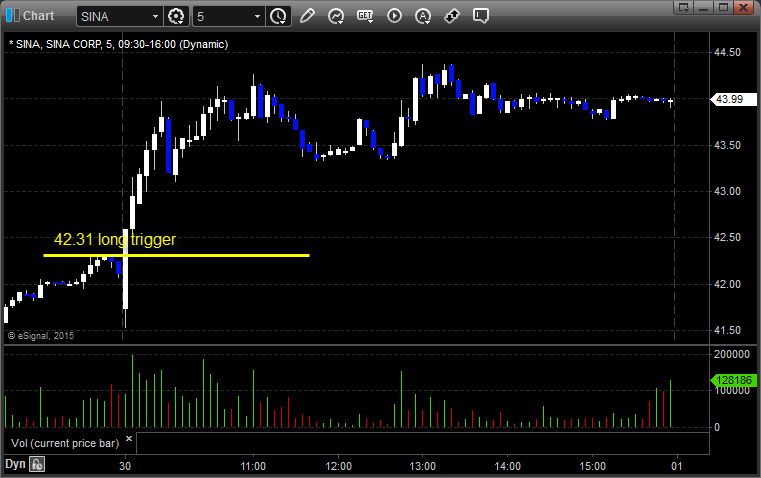This screenshot has width=761, height=478.
Task: Click the 0 volume axis label
Action: click(717, 428)
